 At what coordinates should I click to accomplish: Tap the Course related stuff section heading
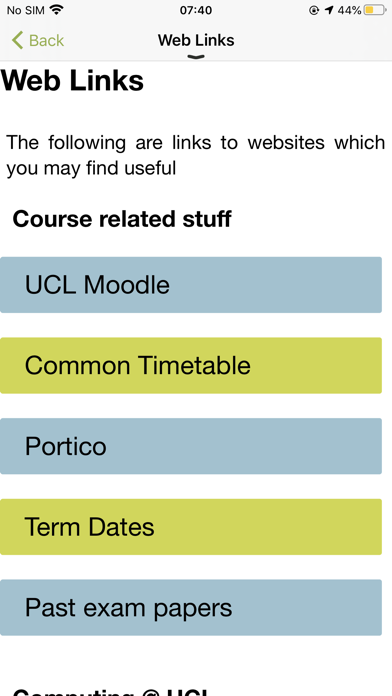point(122,219)
